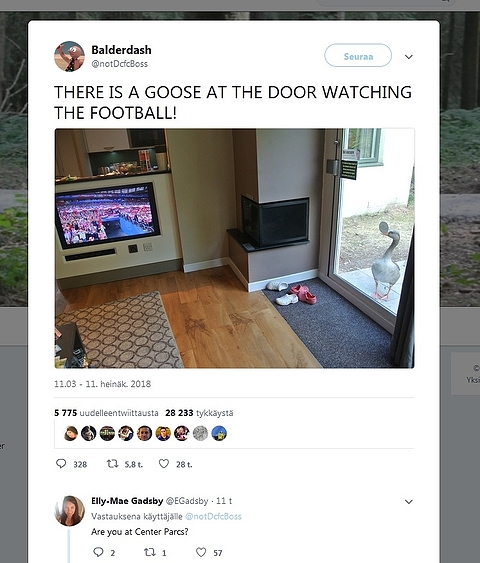The height and width of the screenshot is (563, 480).
Task: Open the tweet options chevron next to Seuraa
Action: pos(409,57)
